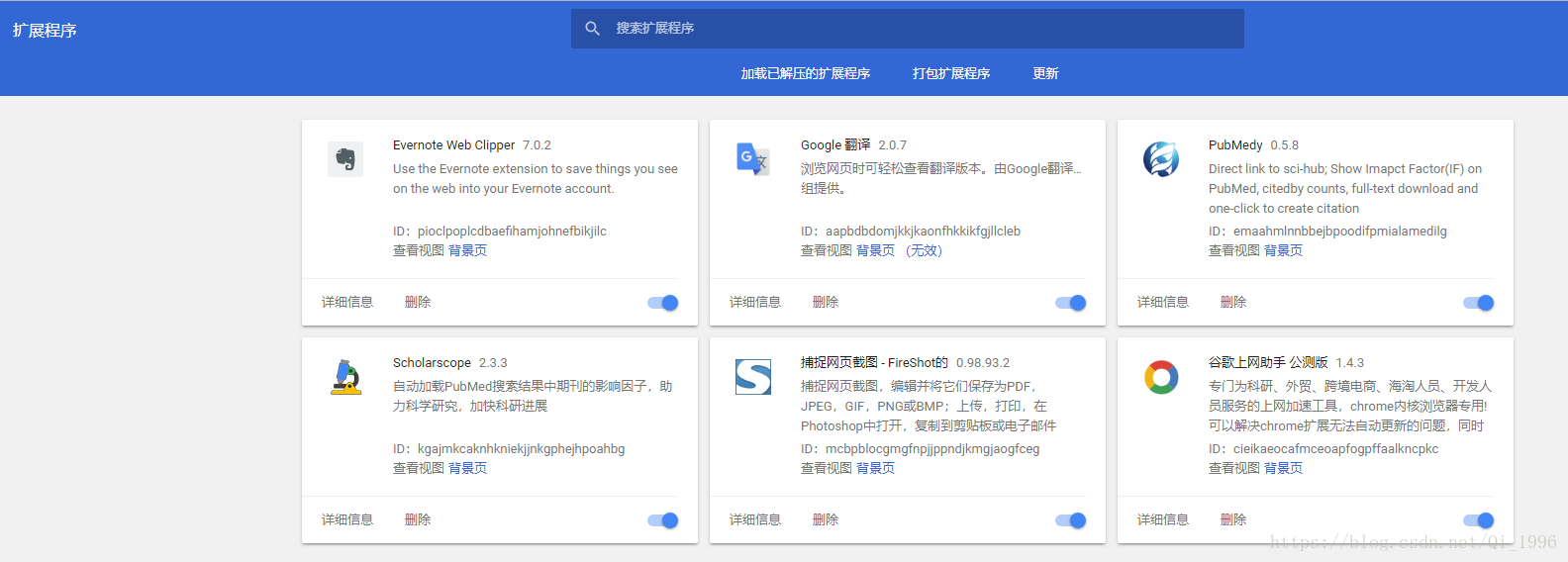Click the Evernote ID pioclpoplcdbaefihamjohnefbikjilc

point(512,231)
